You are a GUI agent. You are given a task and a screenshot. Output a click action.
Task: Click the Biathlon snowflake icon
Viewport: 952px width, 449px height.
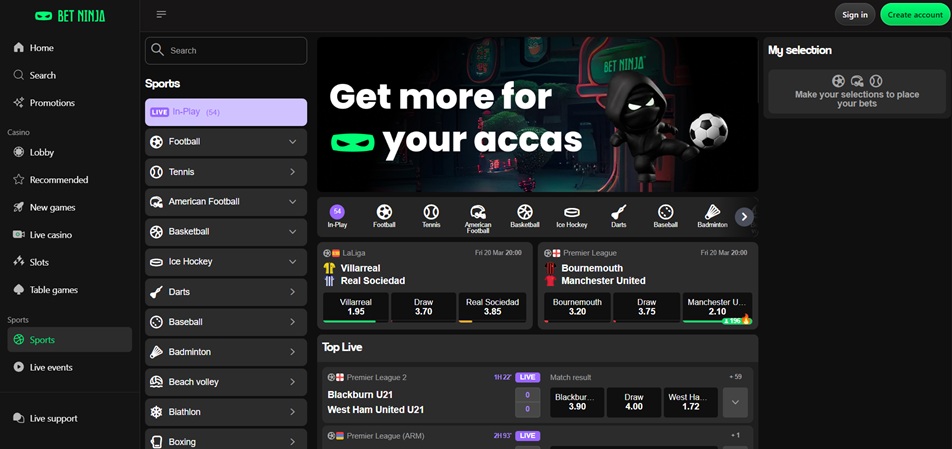(x=157, y=412)
